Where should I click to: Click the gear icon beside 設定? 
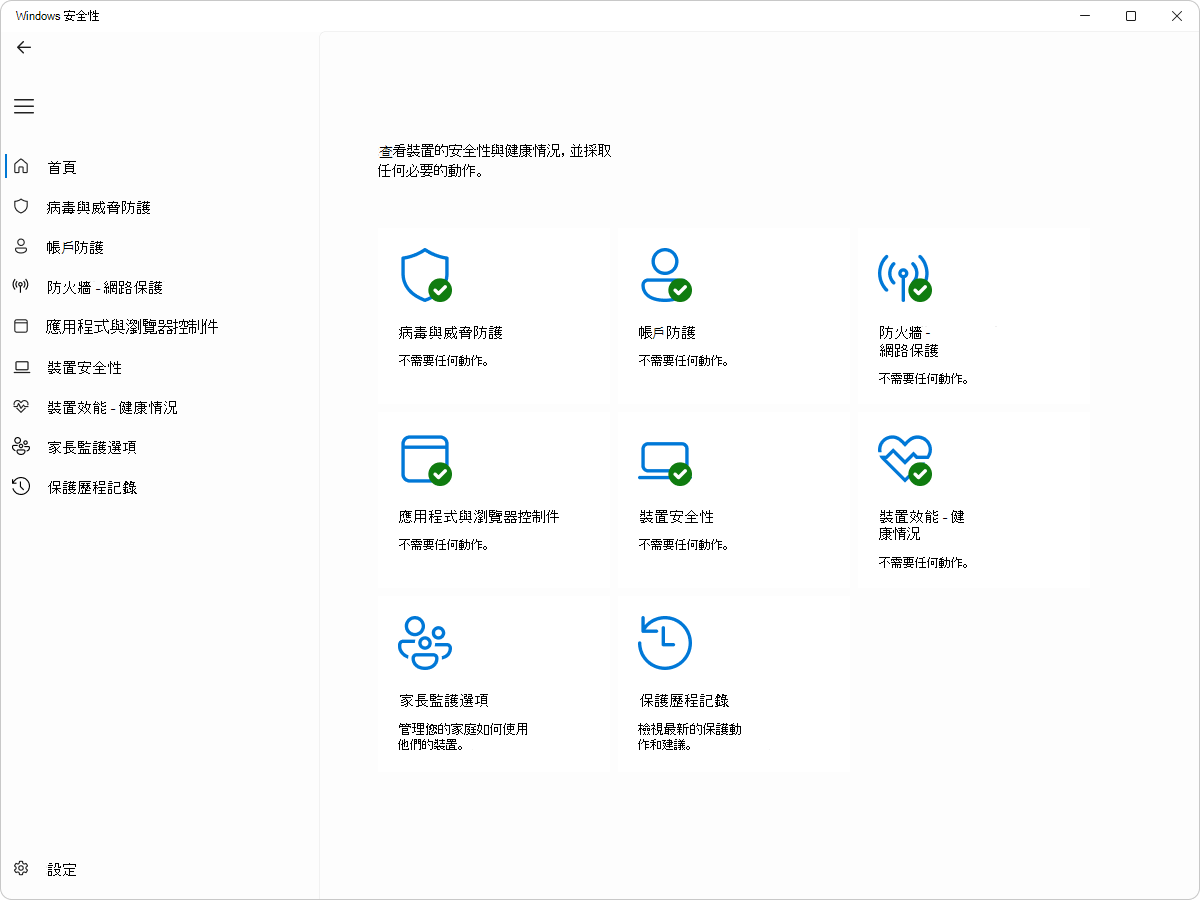(x=21, y=869)
